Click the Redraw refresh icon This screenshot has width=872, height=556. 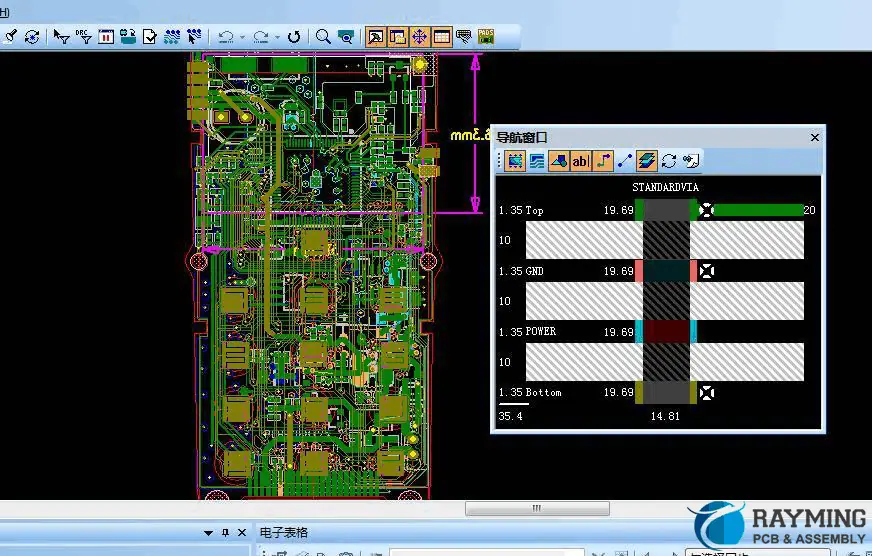tap(294, 37)
